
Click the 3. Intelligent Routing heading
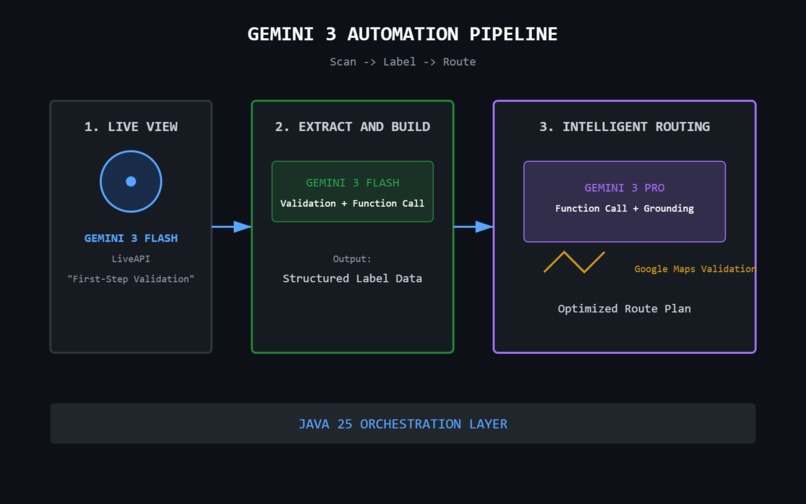tap(625, 127)
